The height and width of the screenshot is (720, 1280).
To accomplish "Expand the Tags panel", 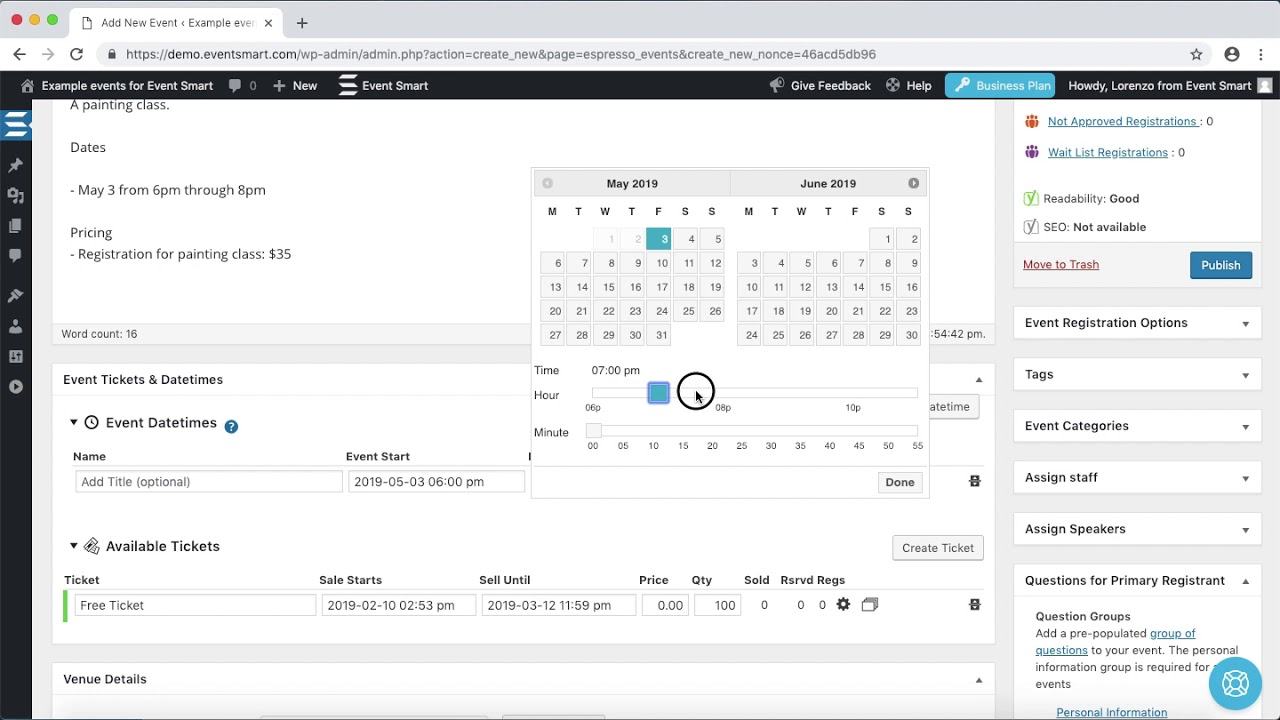I will (1245, 375).
